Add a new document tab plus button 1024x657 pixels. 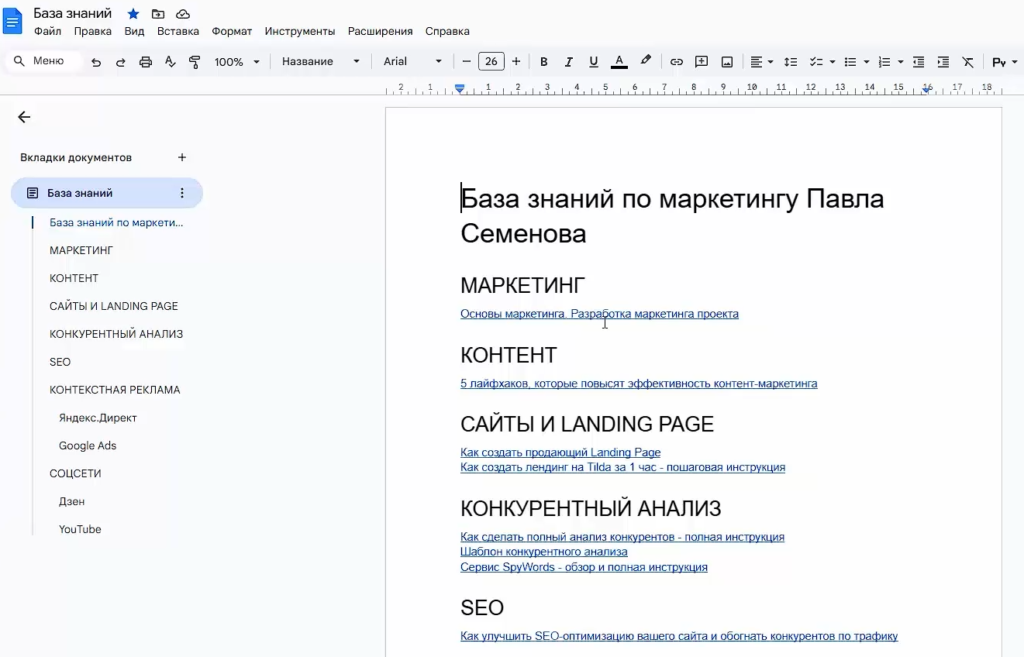[x=182, y=157]
